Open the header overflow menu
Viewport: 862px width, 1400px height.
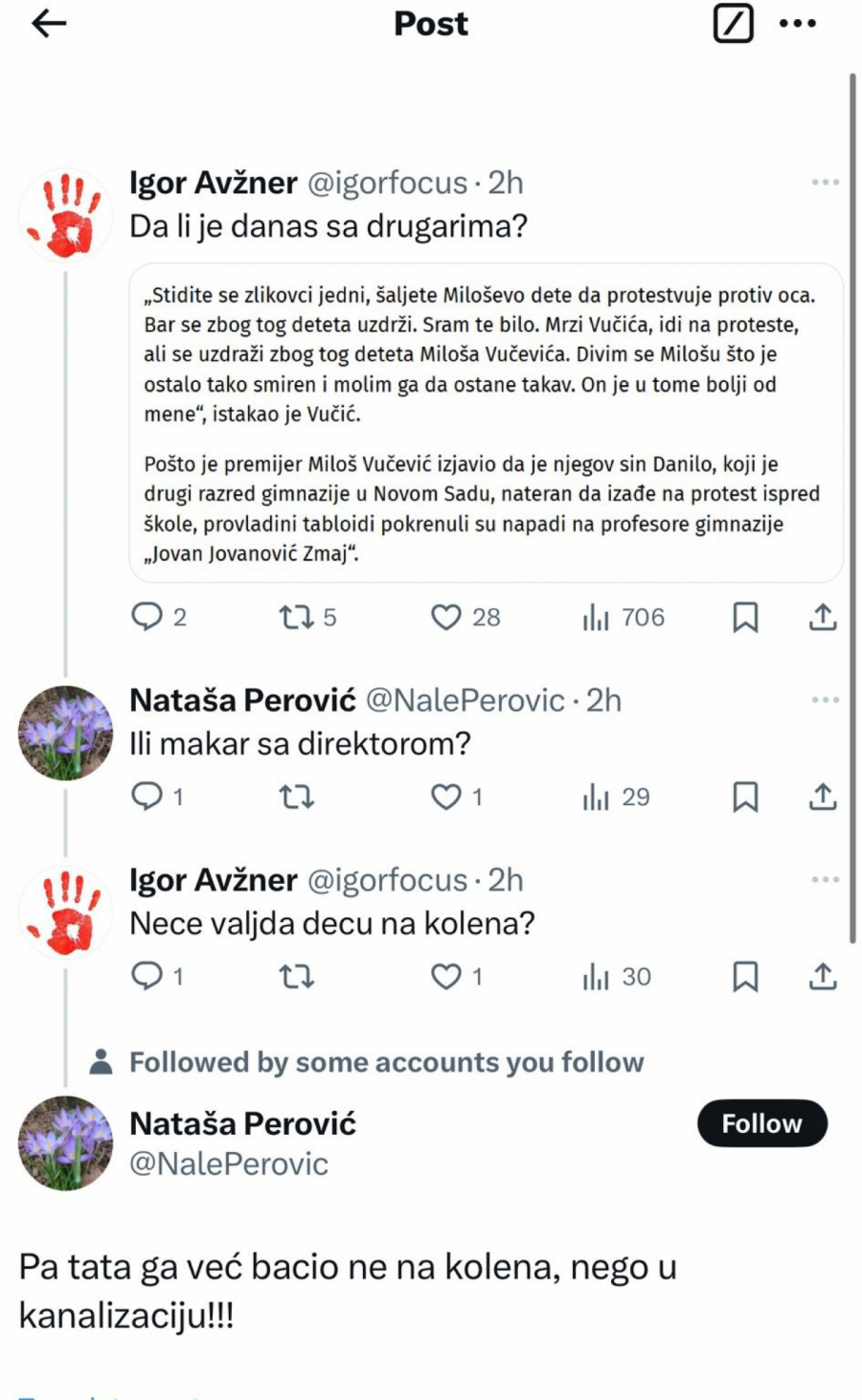pyautogui.click(x=798, y=25)
